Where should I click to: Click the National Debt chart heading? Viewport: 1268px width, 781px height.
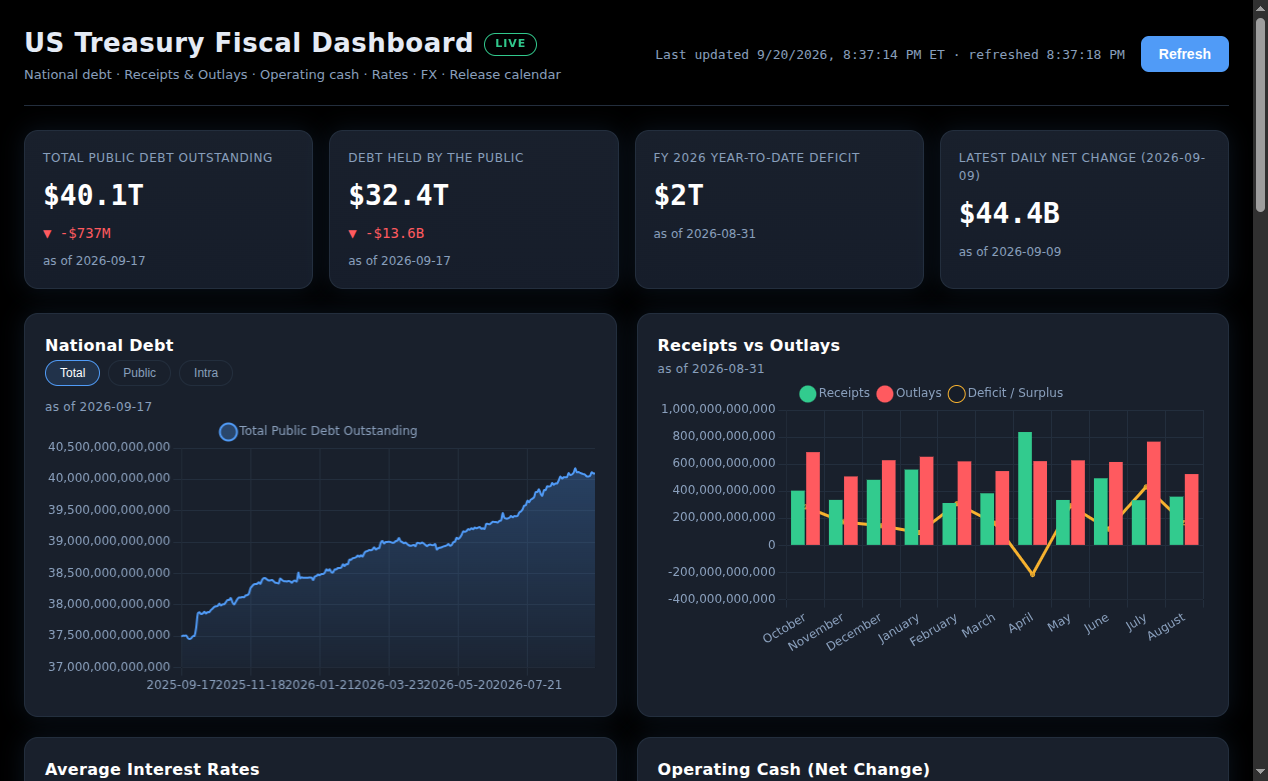tap(109, 345)
